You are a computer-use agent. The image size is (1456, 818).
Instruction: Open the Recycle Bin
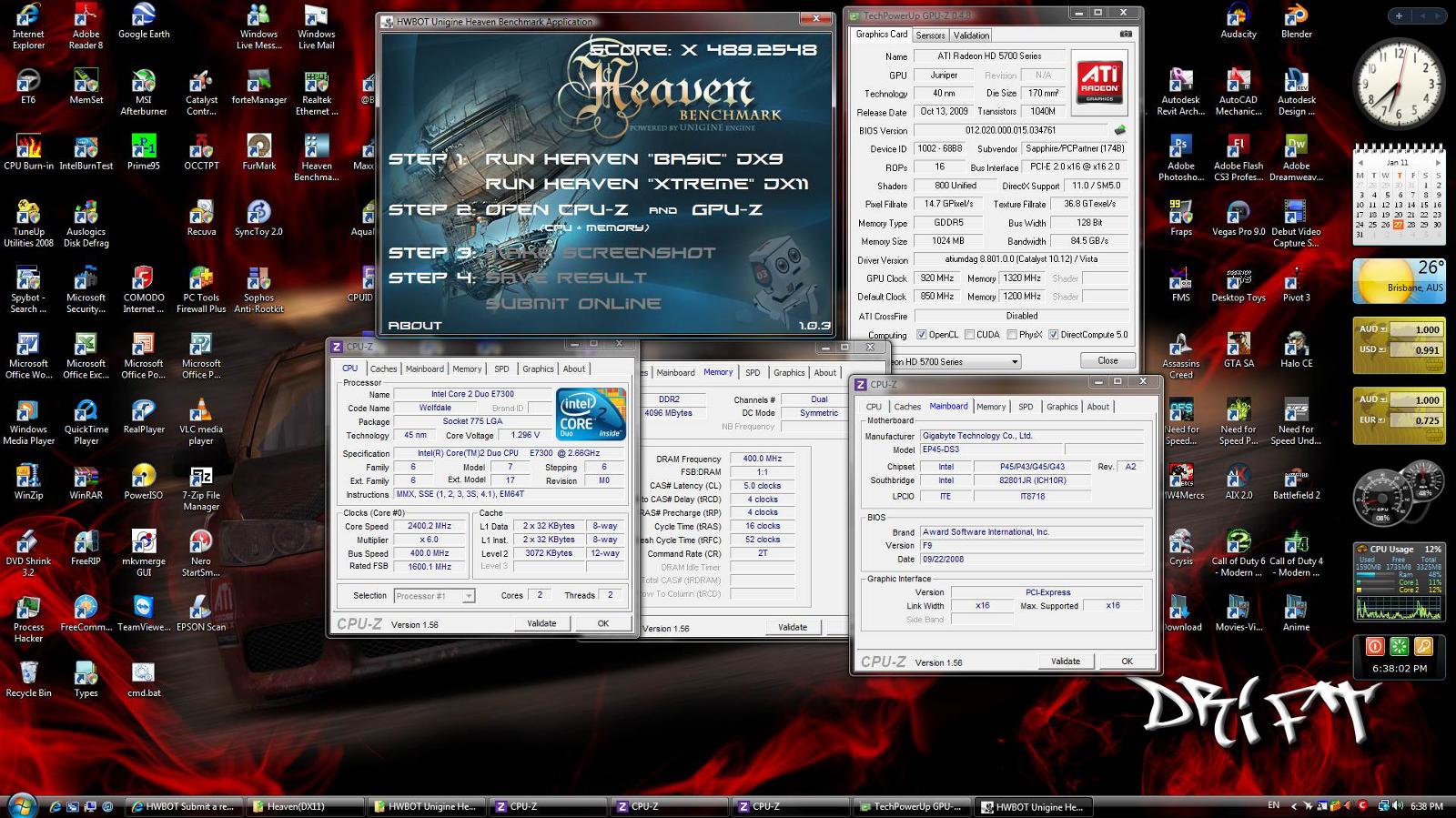[28, 679]
